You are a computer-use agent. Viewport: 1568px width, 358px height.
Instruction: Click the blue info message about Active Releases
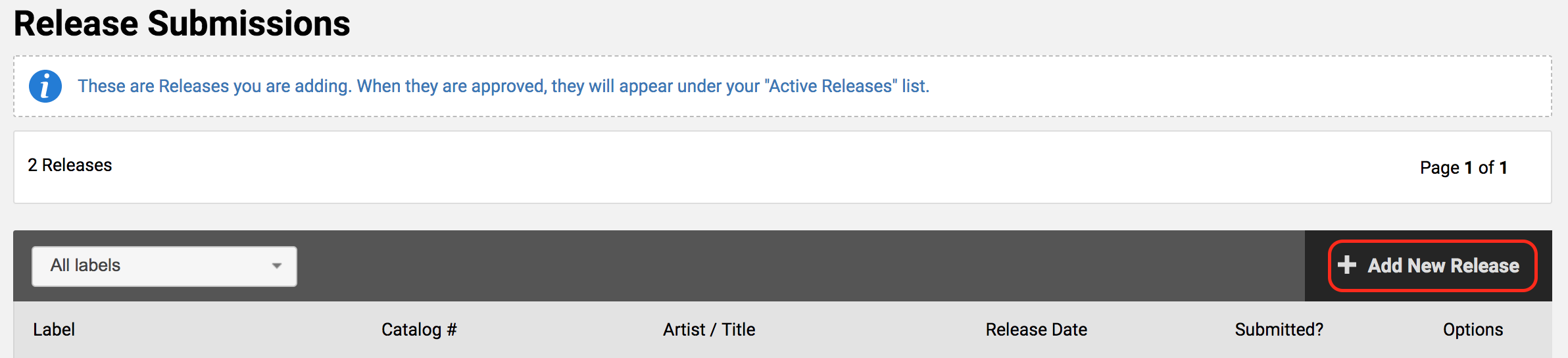click(x=503, y=86)
